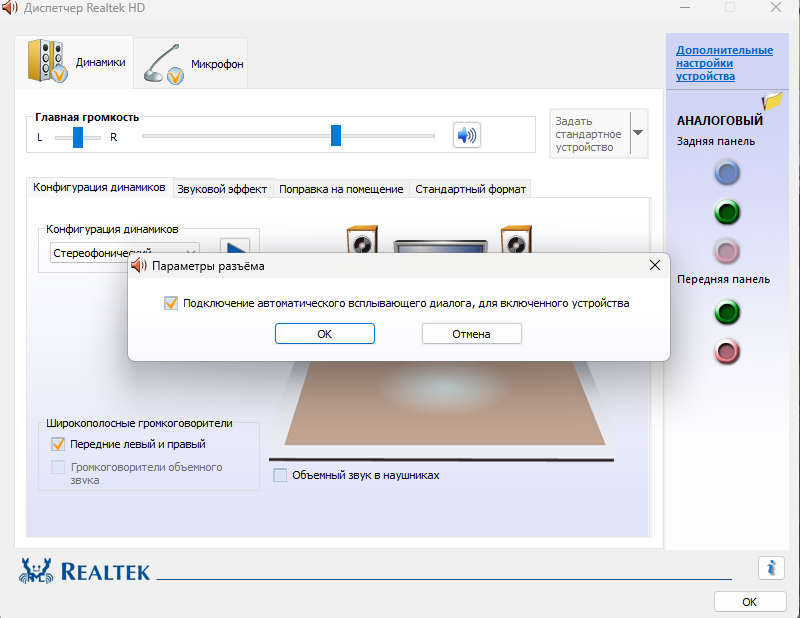This screenshot has width=800, height=618.
Task: Open the Стандартный формат tab
Action: coord(470,189)
